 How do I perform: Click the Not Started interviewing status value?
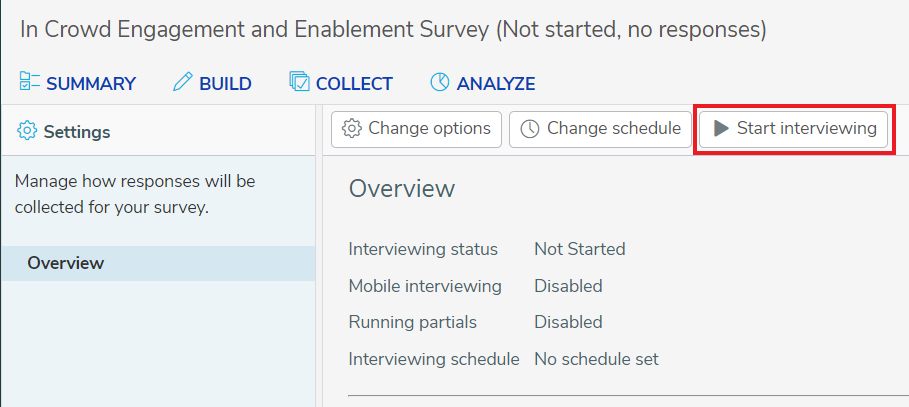point(580,249)
